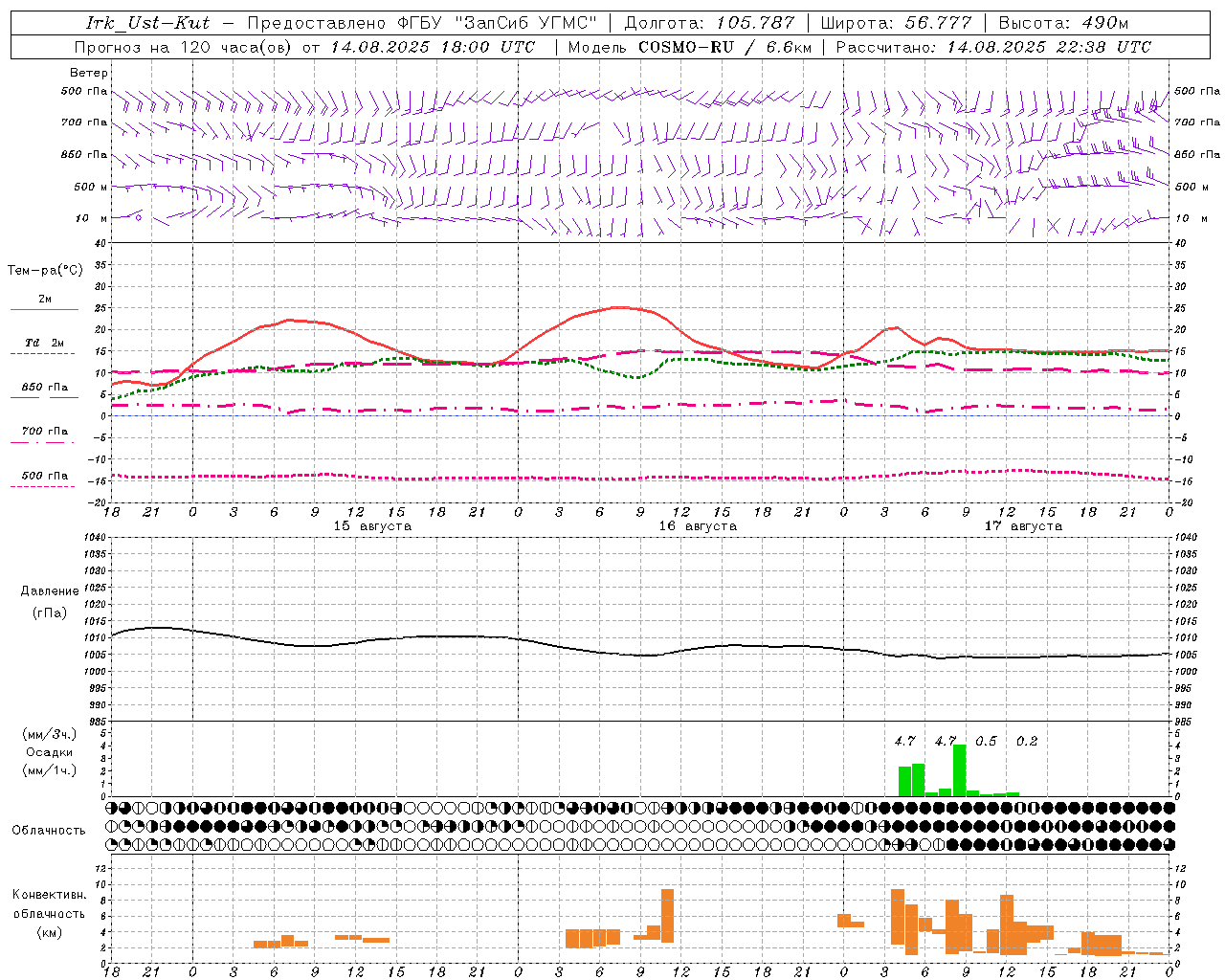Click the tallest green precipitation bar

click(959, 770)
